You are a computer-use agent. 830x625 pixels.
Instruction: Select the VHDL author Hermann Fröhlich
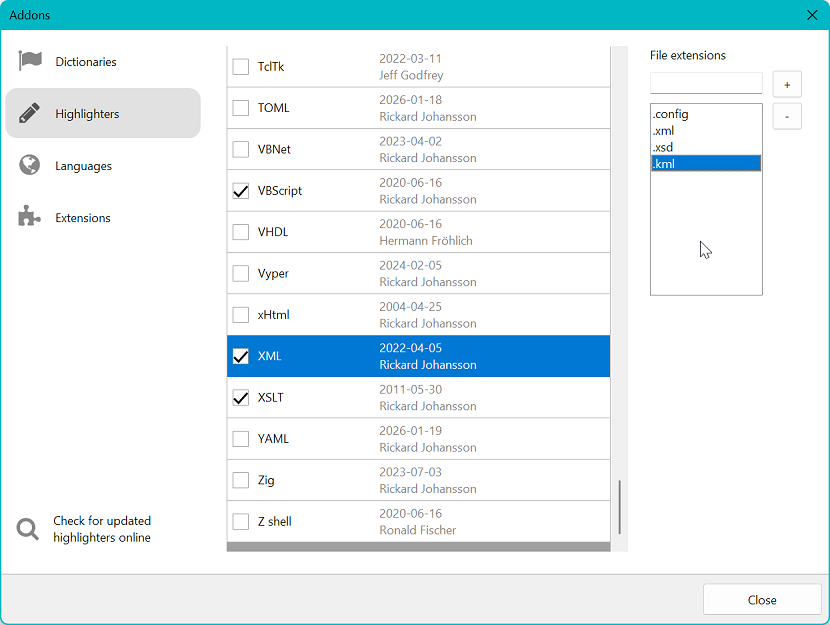[426, 241]
